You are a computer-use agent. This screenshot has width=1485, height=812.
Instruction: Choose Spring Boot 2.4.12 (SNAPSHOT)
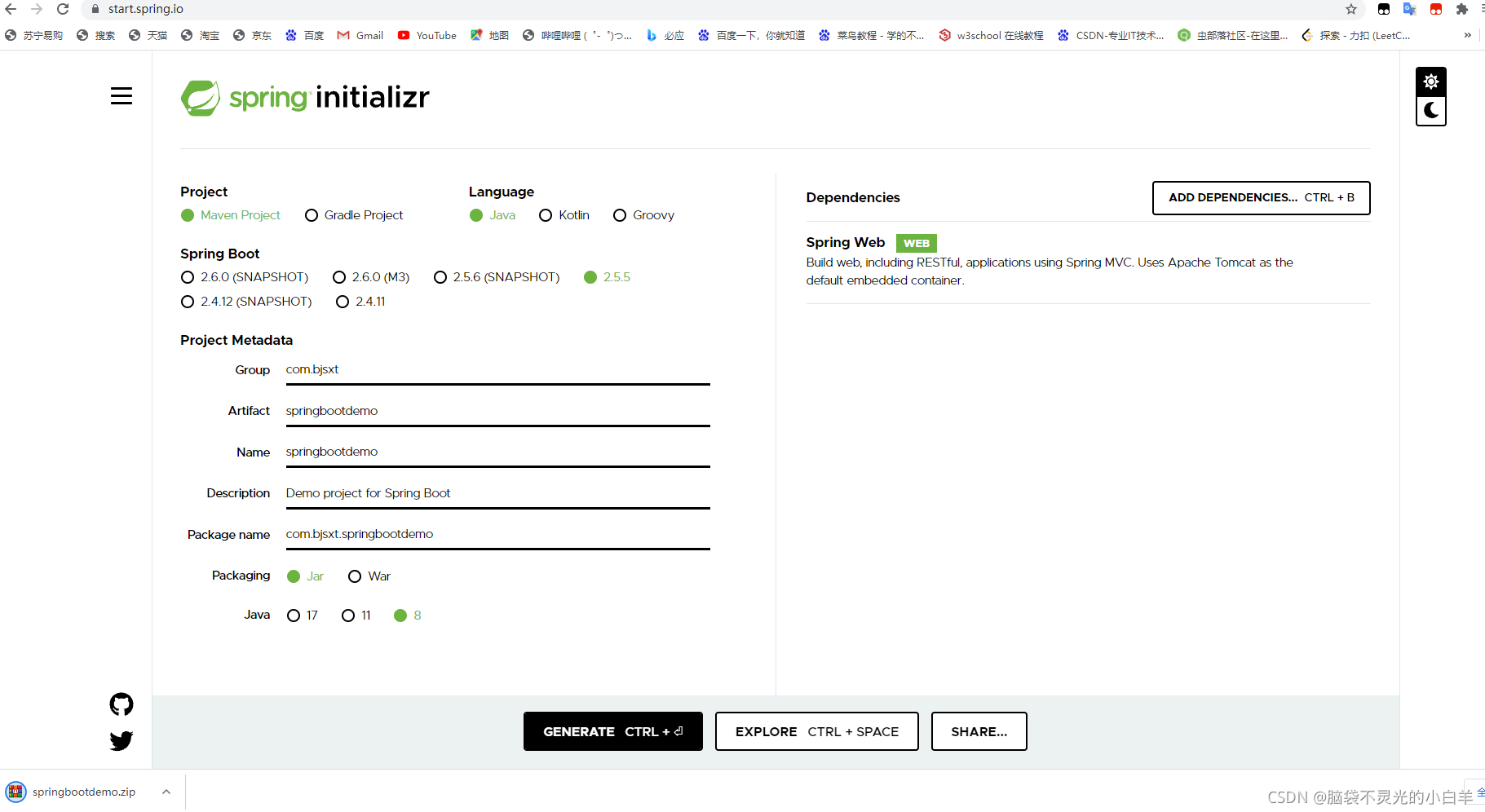(246, 302)
